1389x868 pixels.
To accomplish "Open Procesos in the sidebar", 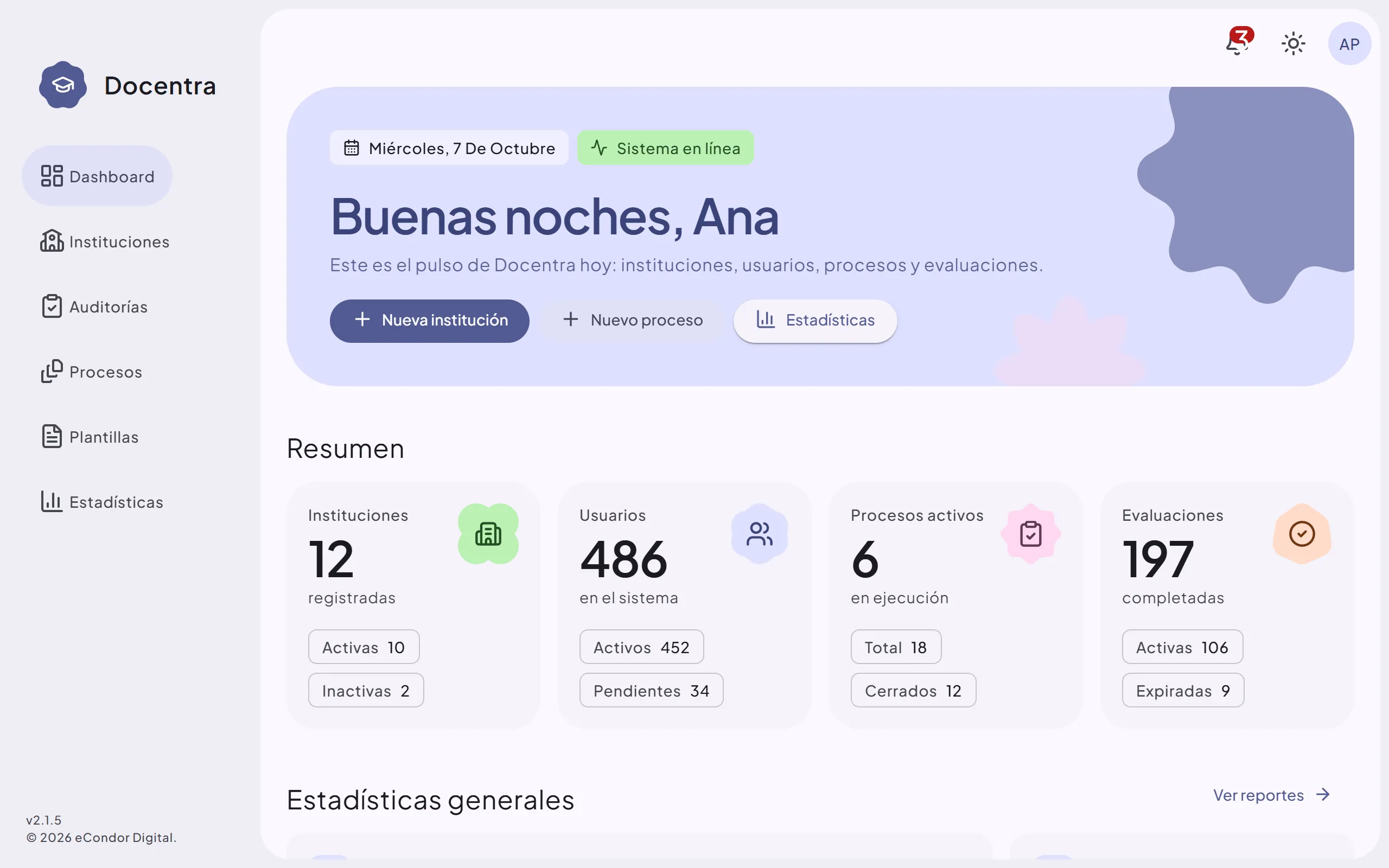I will (91, 372).
